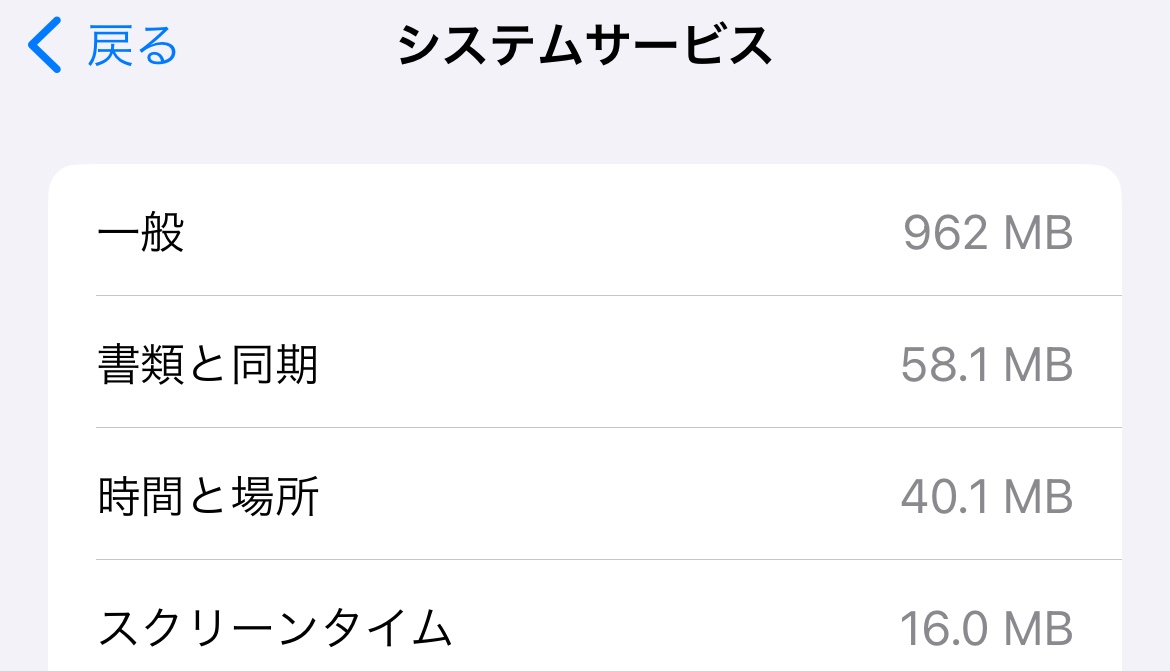Click the 962 MB usage value
Viewport: 1170px width, 671px height.
(987, 234)
